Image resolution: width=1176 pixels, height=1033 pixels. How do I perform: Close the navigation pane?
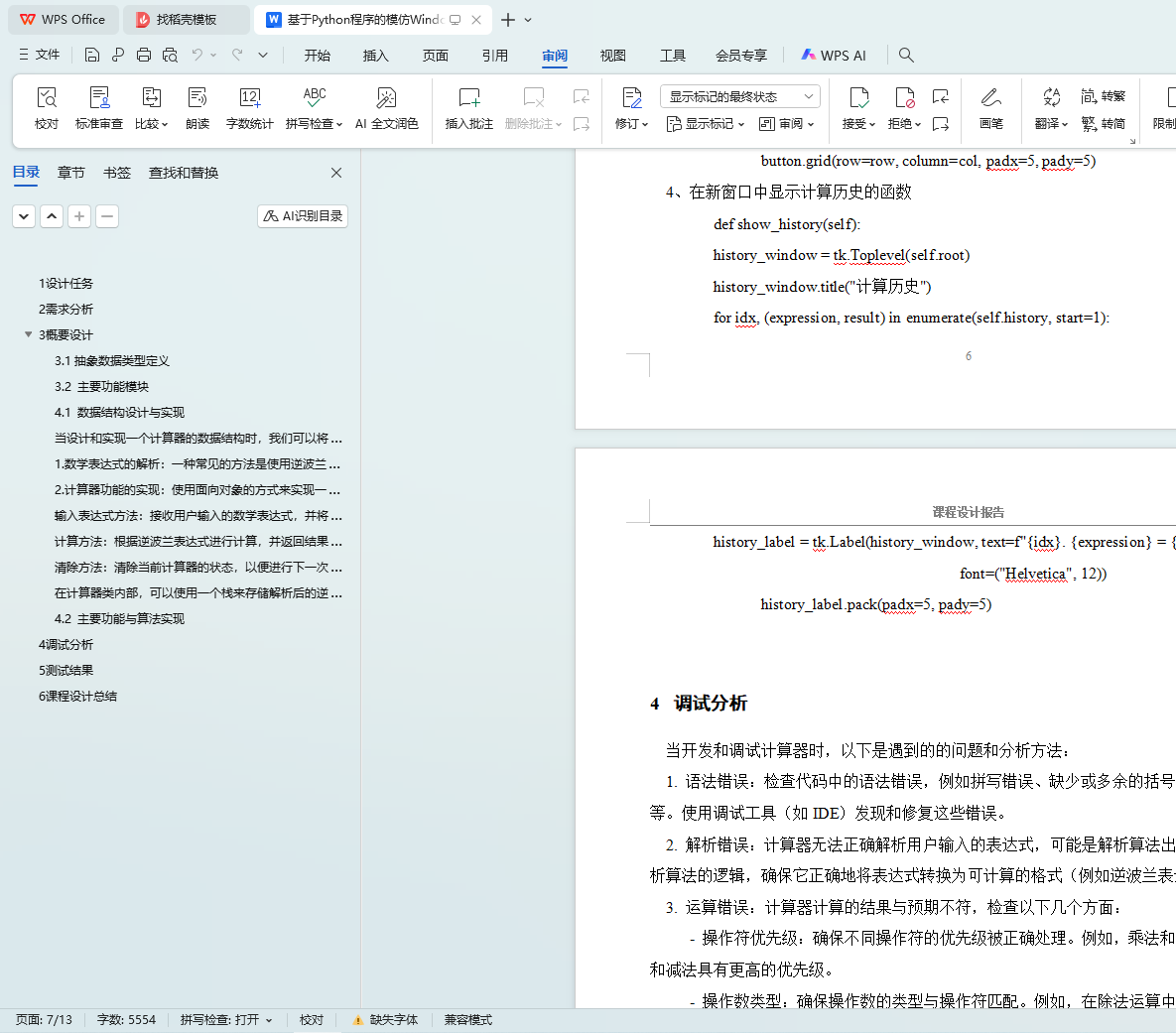336,173
